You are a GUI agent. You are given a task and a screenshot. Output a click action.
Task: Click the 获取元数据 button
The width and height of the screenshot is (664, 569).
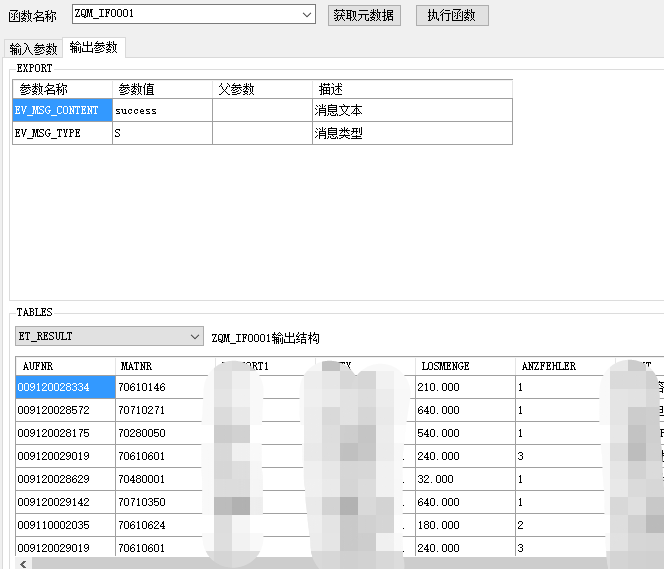pos(364,16)
